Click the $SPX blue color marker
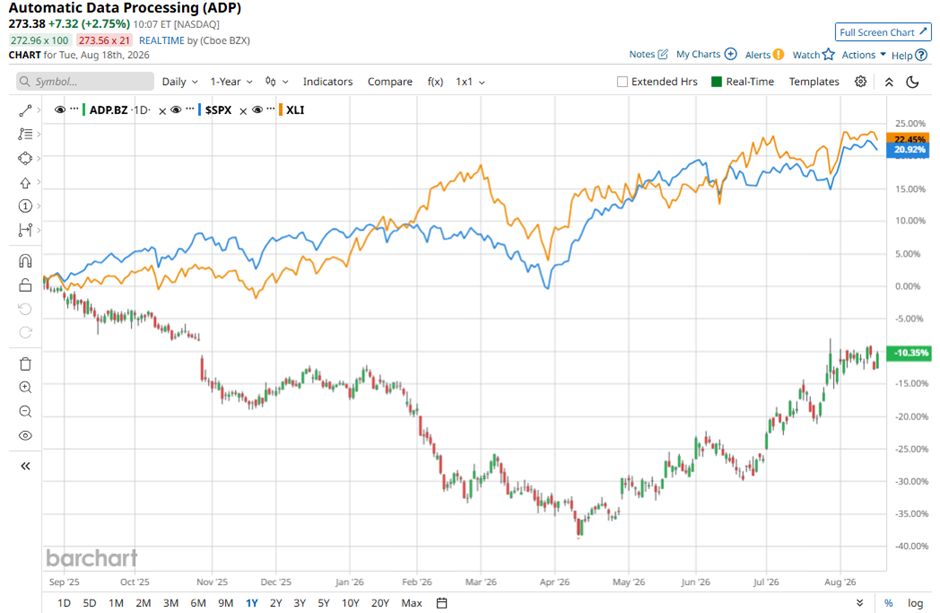This screenshot has height=613, width=940. pos(199,110)
